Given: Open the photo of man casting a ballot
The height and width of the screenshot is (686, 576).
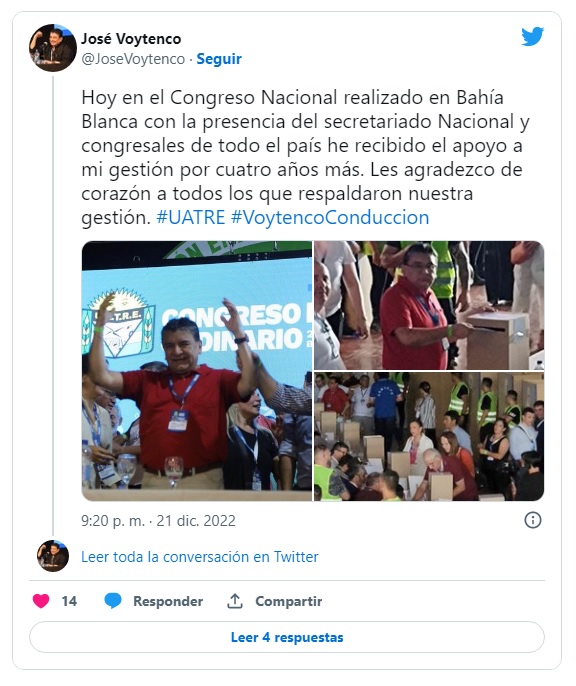Looking at the screenshot, I should (x=429, y=305).
